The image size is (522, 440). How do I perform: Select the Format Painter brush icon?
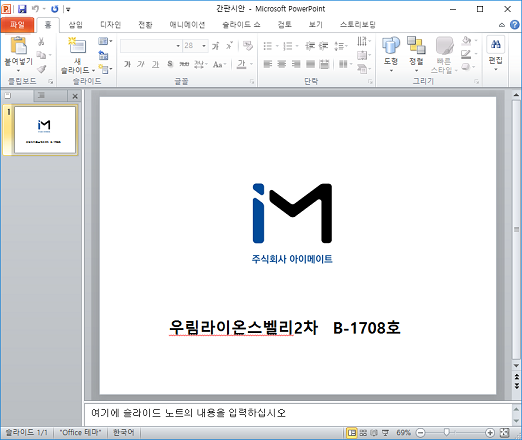(x=41, y=69)
